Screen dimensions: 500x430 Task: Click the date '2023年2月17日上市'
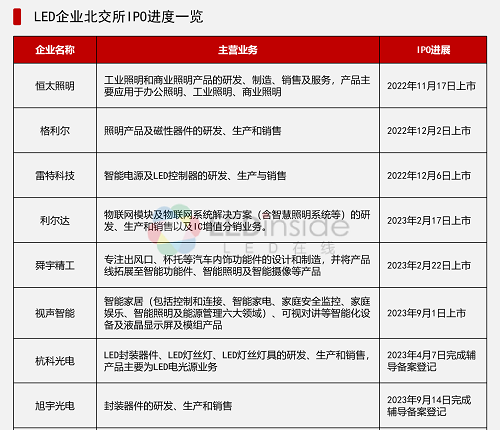click(429, 220)
